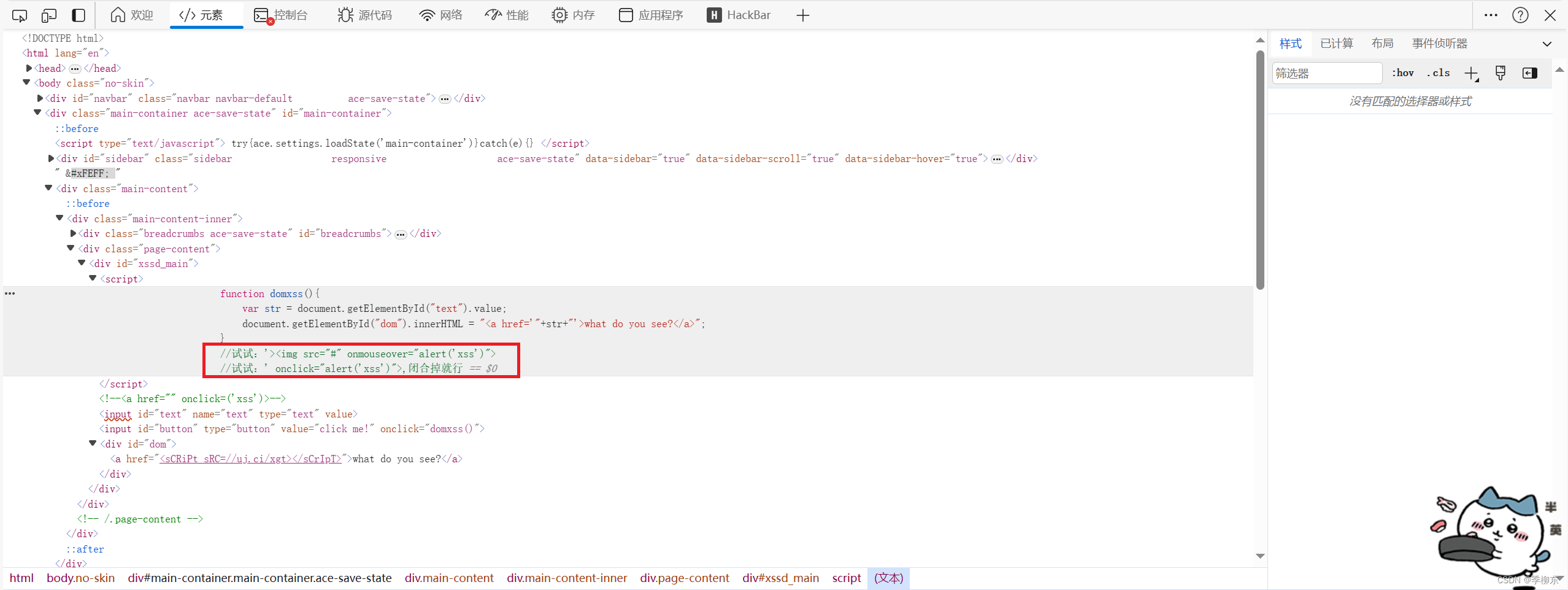The image size is (1568, 590).
Task: Collapse the main-content-inner div node
Action: pyautogui.click(x=60, y=218)
